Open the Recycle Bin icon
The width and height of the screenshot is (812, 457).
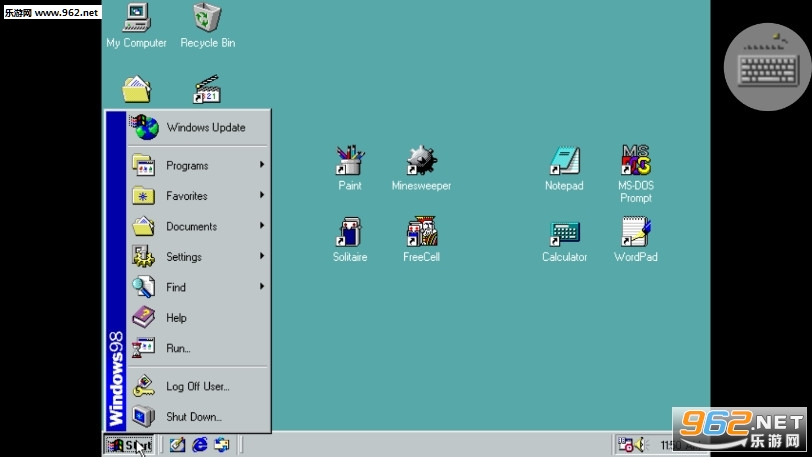pos(207,18)
